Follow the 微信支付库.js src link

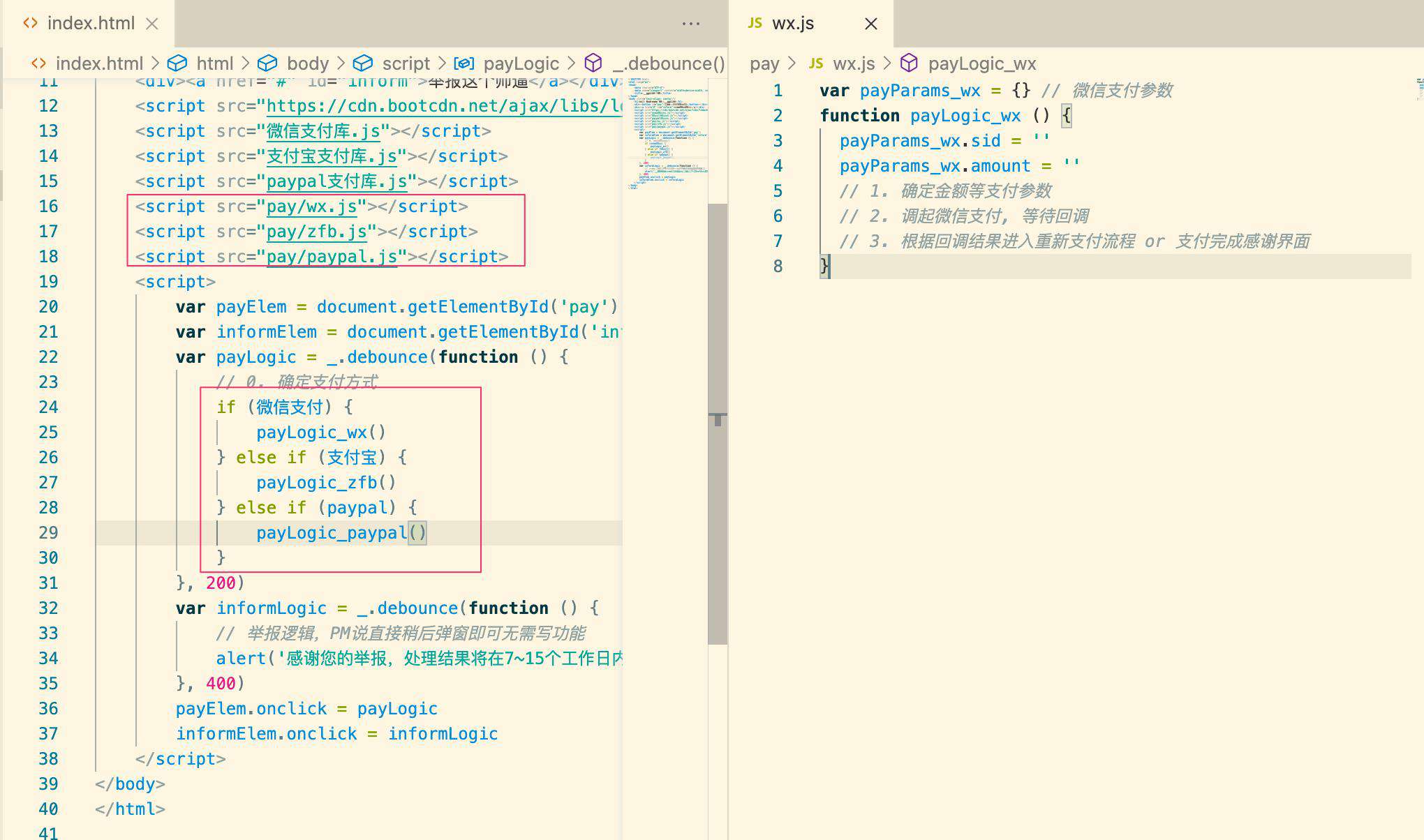pos(323,131)
